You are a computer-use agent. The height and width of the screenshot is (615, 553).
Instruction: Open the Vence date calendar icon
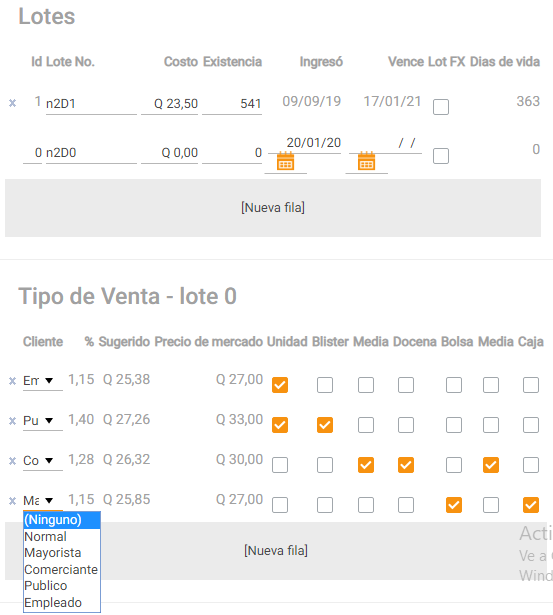tap(366, 161)
